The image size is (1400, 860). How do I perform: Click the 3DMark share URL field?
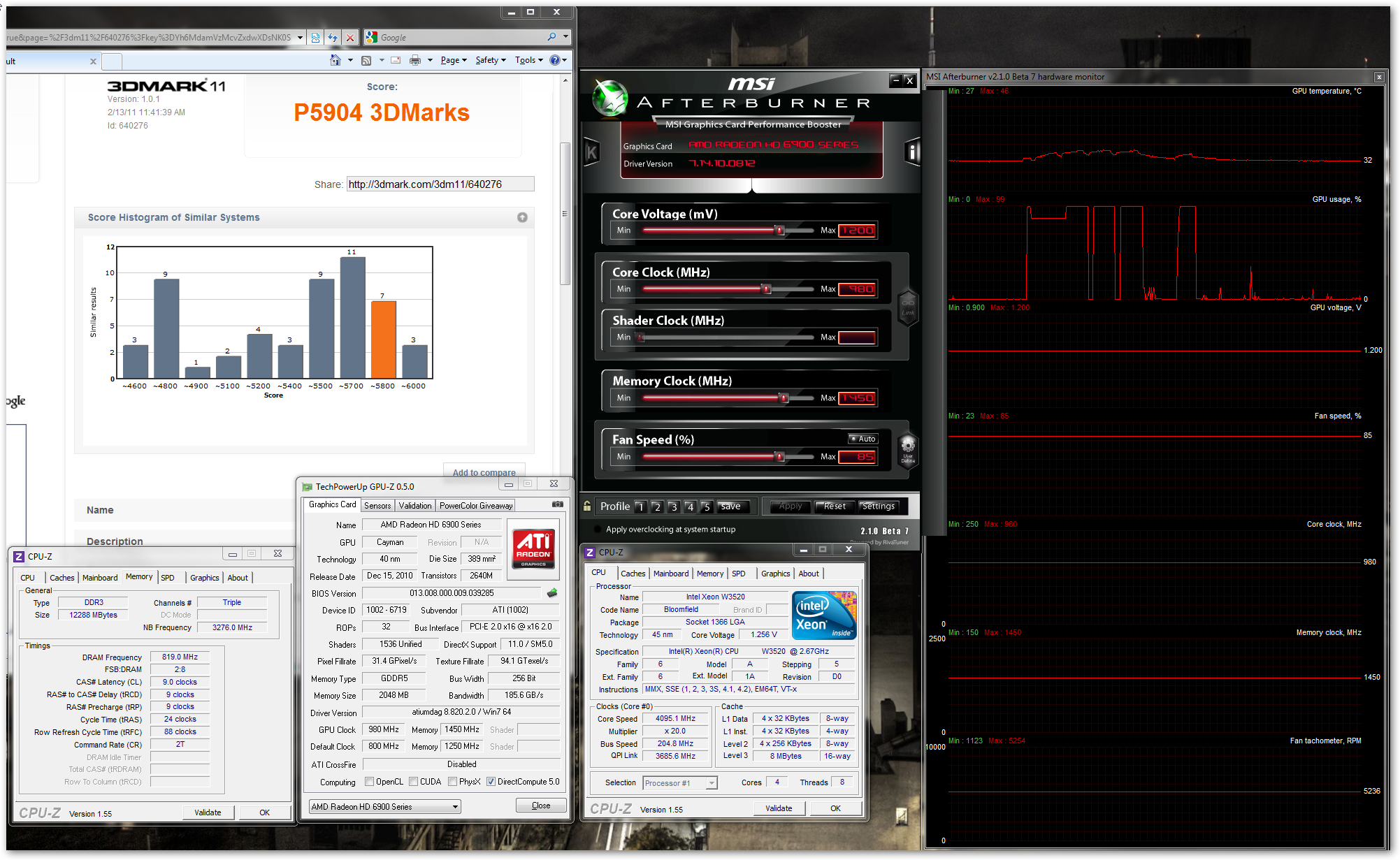click(440, 184)
